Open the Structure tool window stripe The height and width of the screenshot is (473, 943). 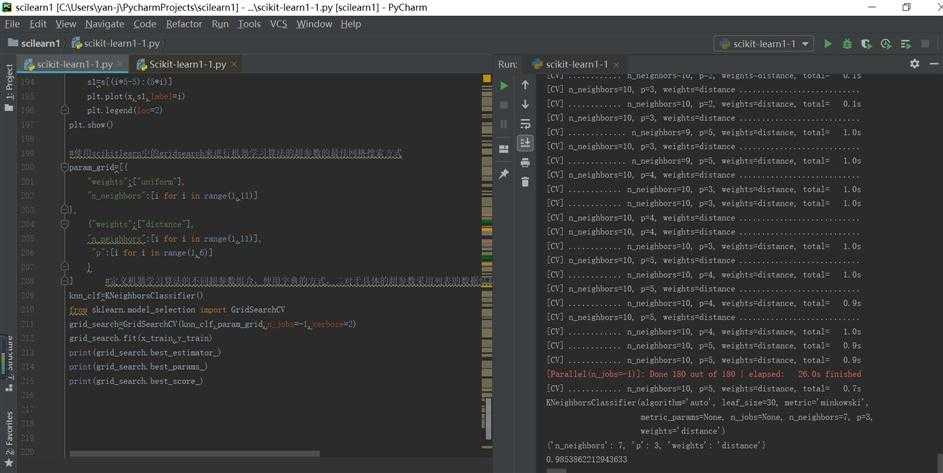8,363
